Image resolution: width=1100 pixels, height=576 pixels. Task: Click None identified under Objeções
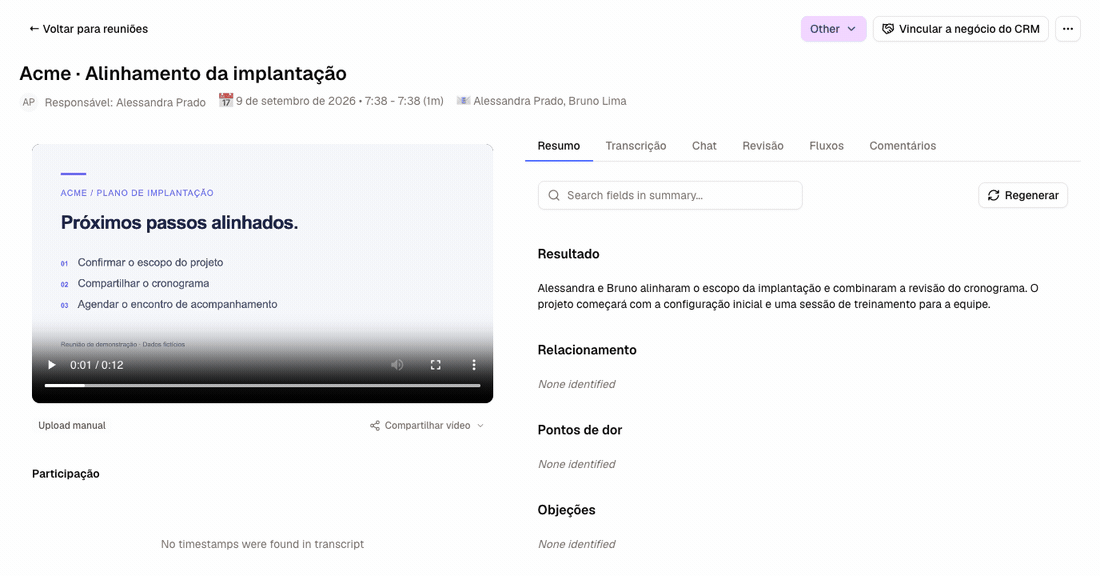tap(576, 544)
